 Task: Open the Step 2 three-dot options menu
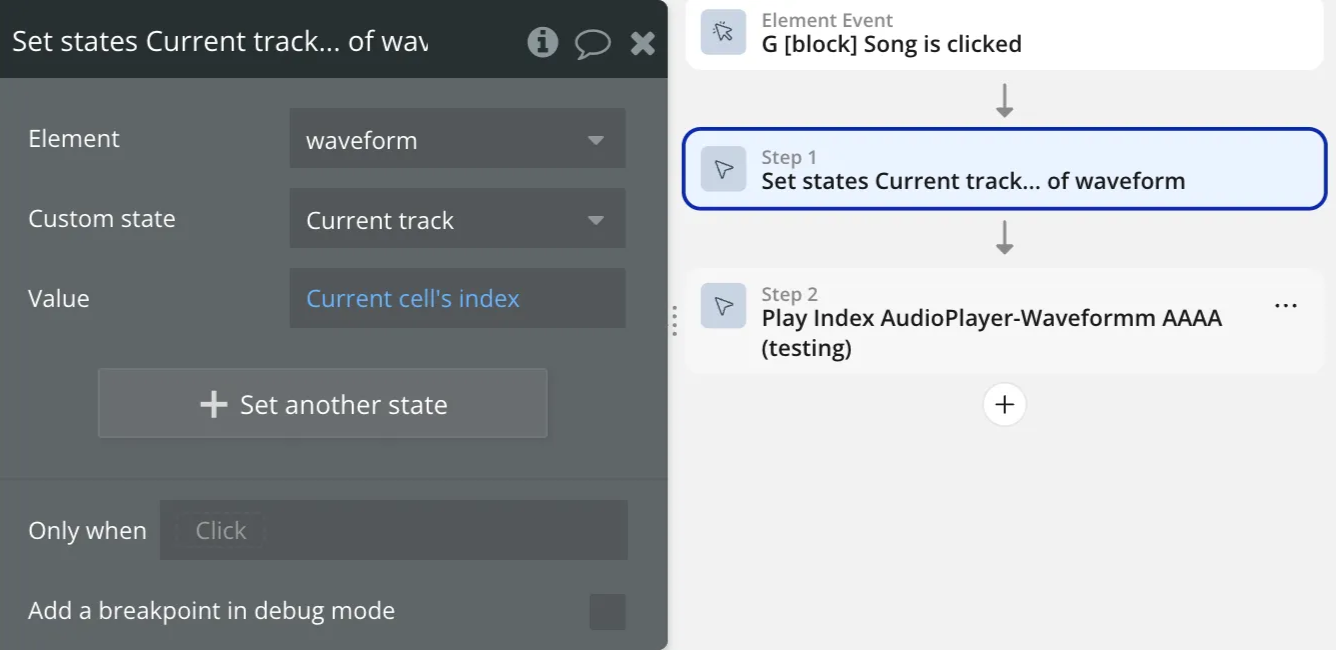coord(1286,306)
